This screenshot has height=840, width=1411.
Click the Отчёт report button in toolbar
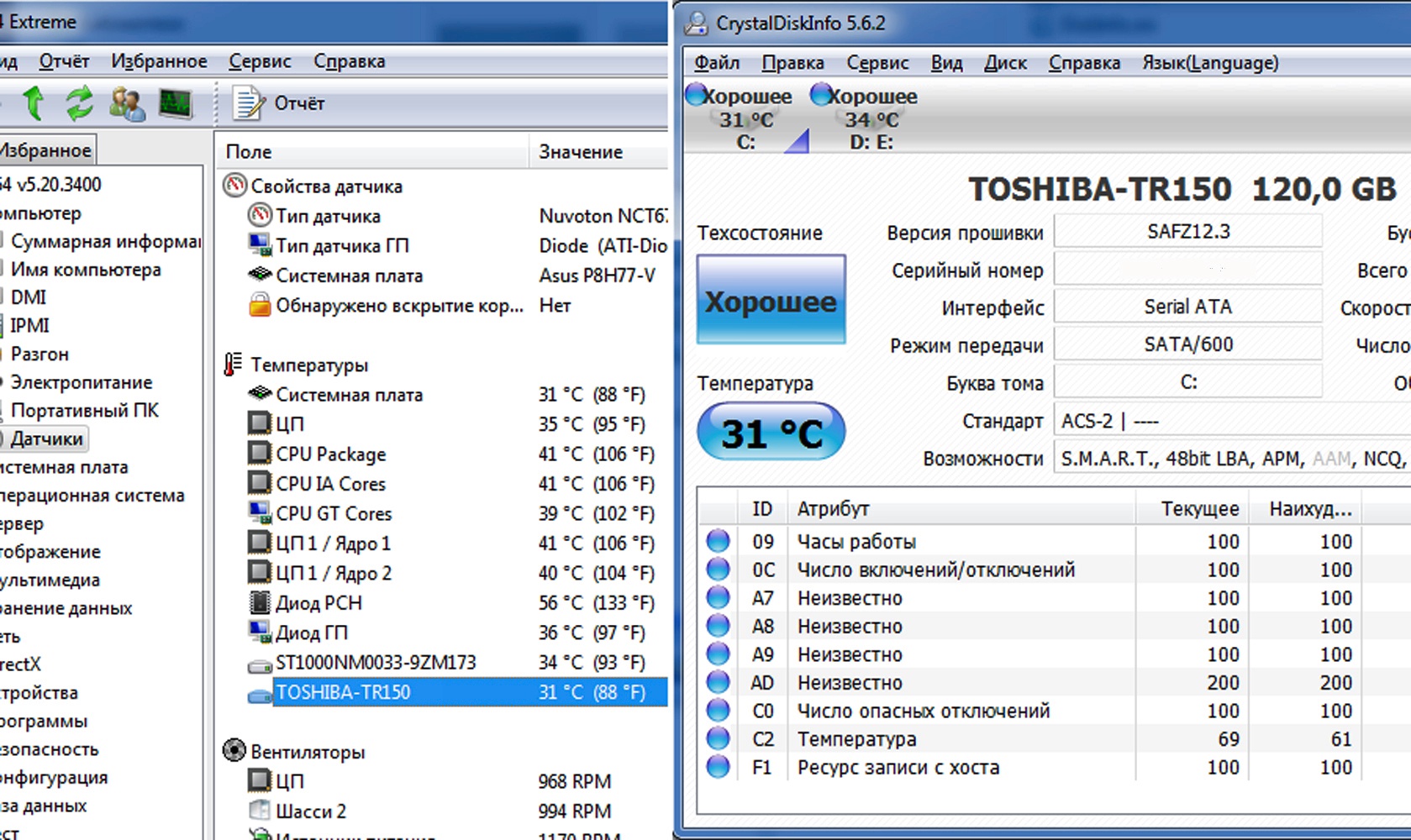coord(281,103)
